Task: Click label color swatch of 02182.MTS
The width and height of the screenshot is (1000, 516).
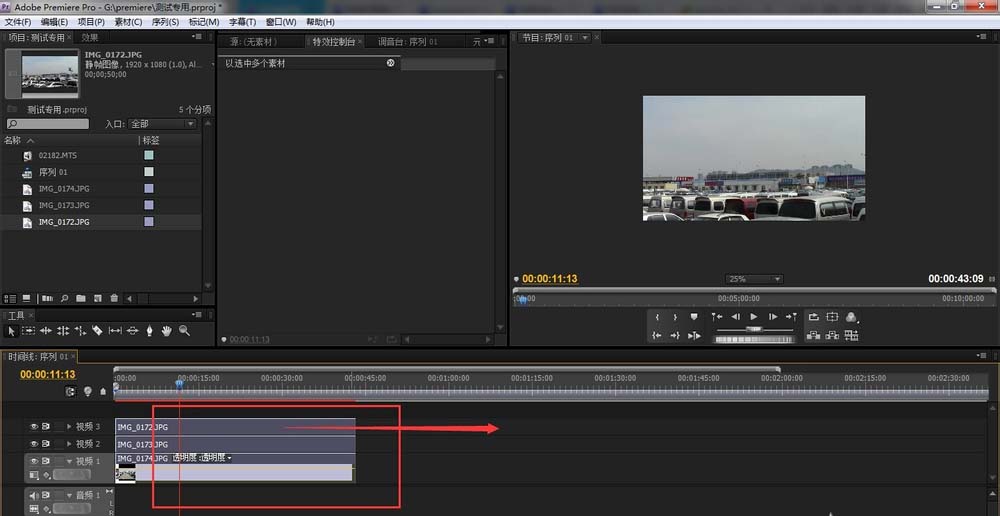Action: [x=149, y=155]
